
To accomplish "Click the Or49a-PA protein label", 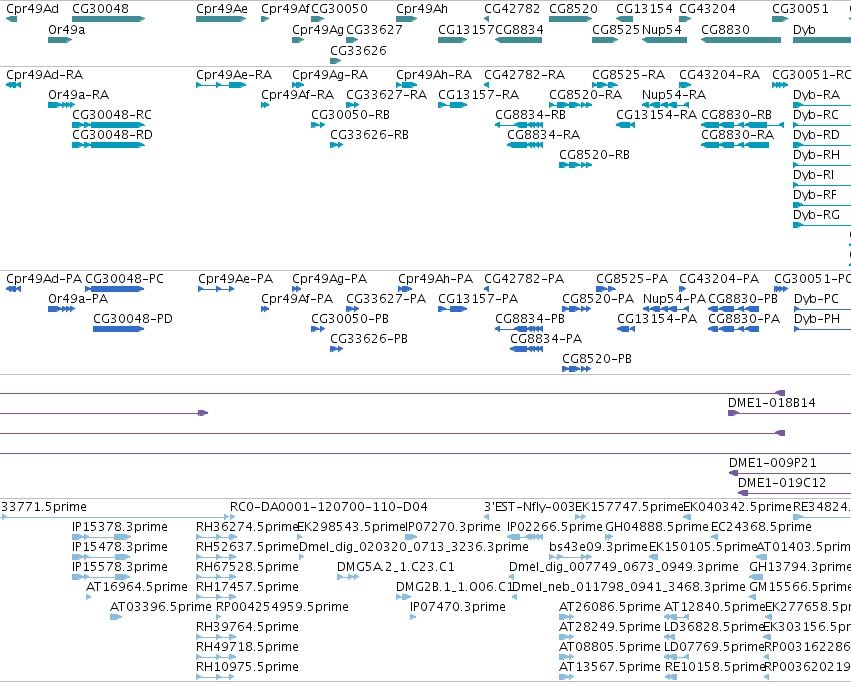I will (78, 298).
